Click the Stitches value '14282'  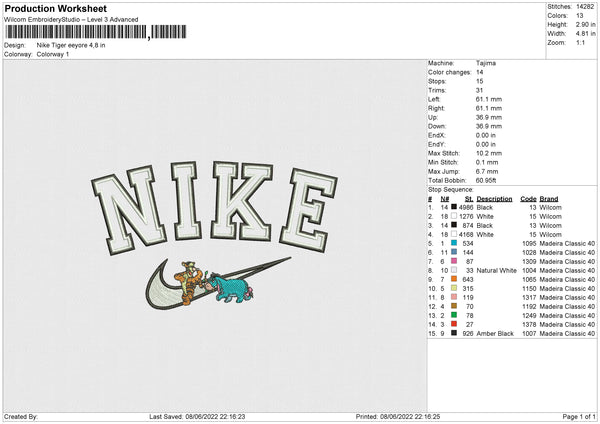(x=585, y=7)
